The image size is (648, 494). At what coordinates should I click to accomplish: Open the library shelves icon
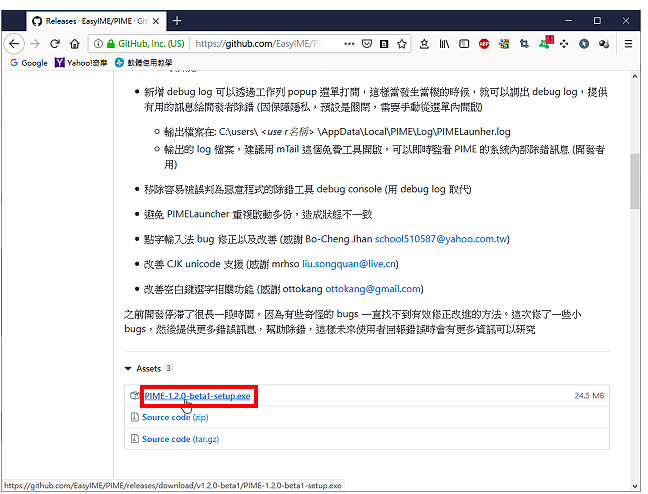tap(444, 44)
